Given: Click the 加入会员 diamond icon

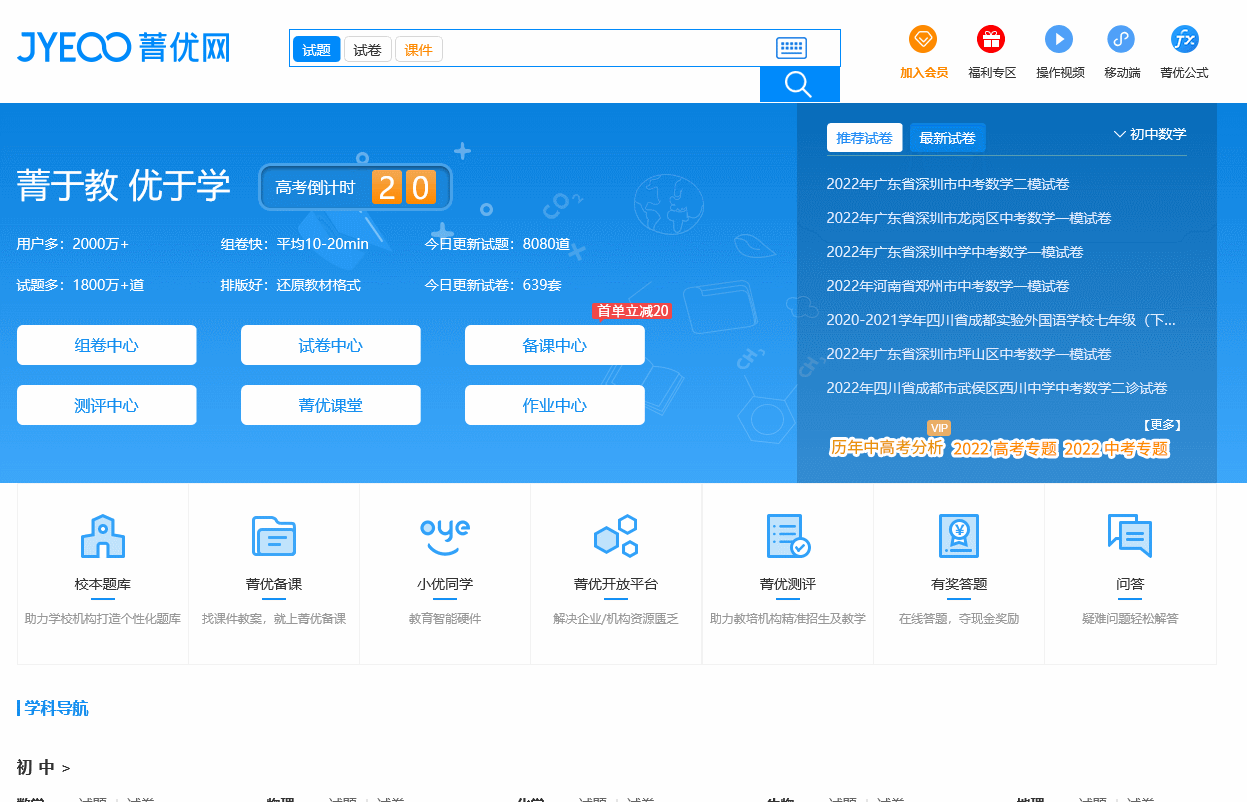Looking at the screenshot, I should point(923,39).
